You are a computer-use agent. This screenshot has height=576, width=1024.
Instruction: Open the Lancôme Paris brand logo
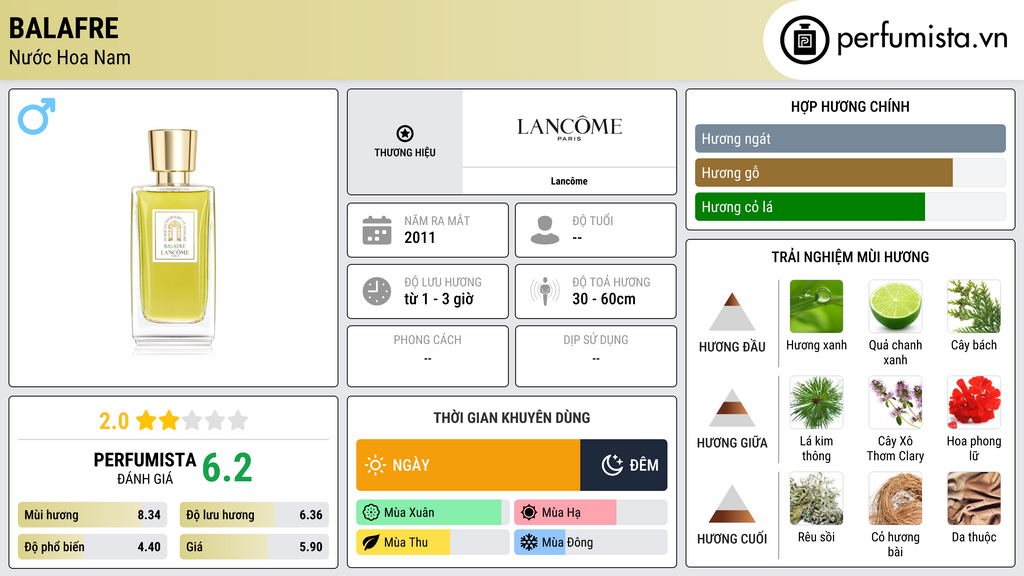tap(569, 128)
